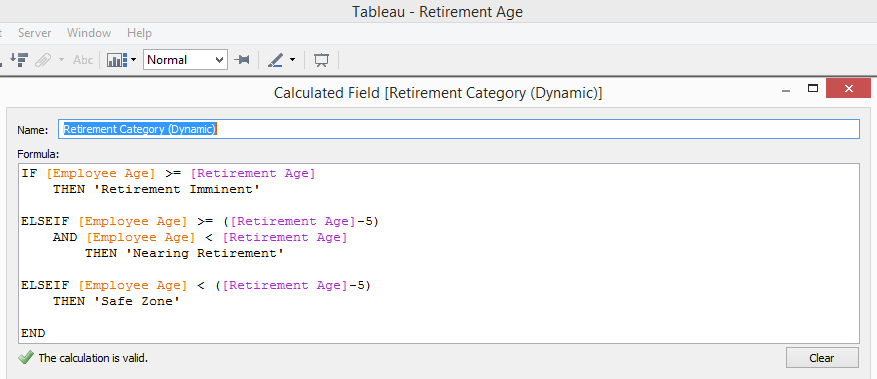Open the Server menu
Screen dimensions: 877x379
(34, 33)
